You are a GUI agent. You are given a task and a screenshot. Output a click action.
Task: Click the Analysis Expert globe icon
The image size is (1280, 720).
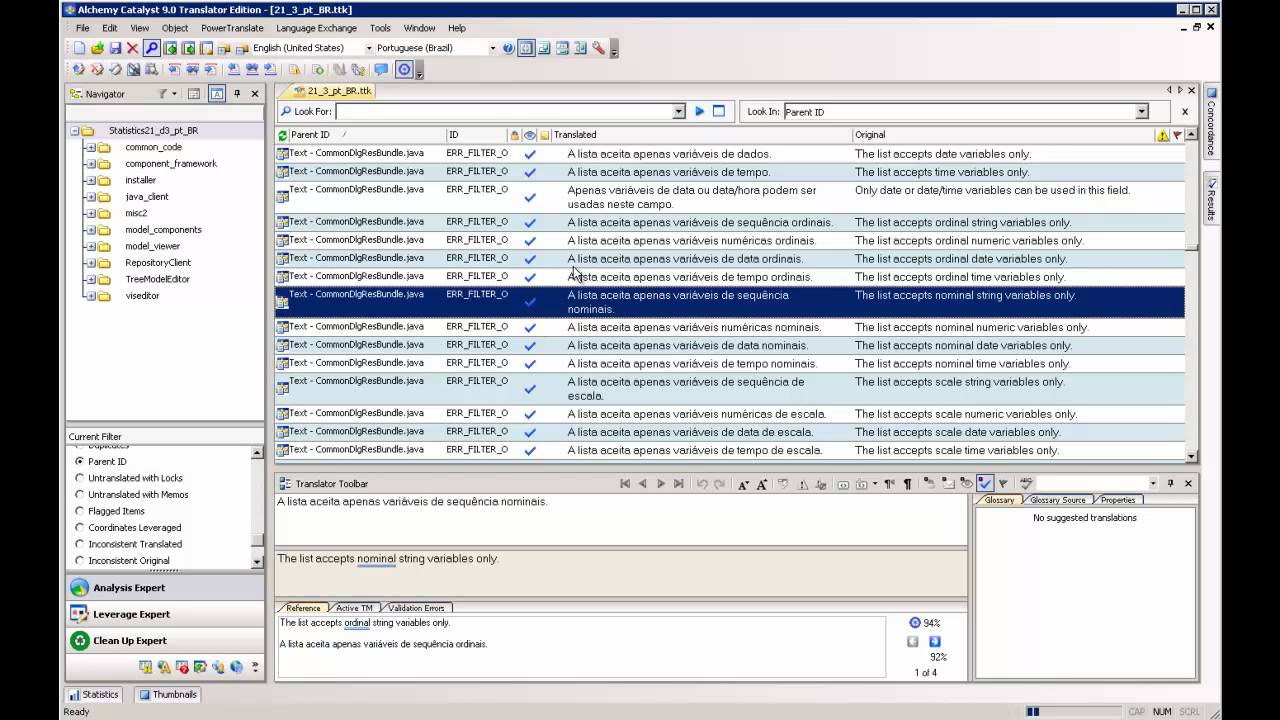pyautogui.click(x=79, y=588)
